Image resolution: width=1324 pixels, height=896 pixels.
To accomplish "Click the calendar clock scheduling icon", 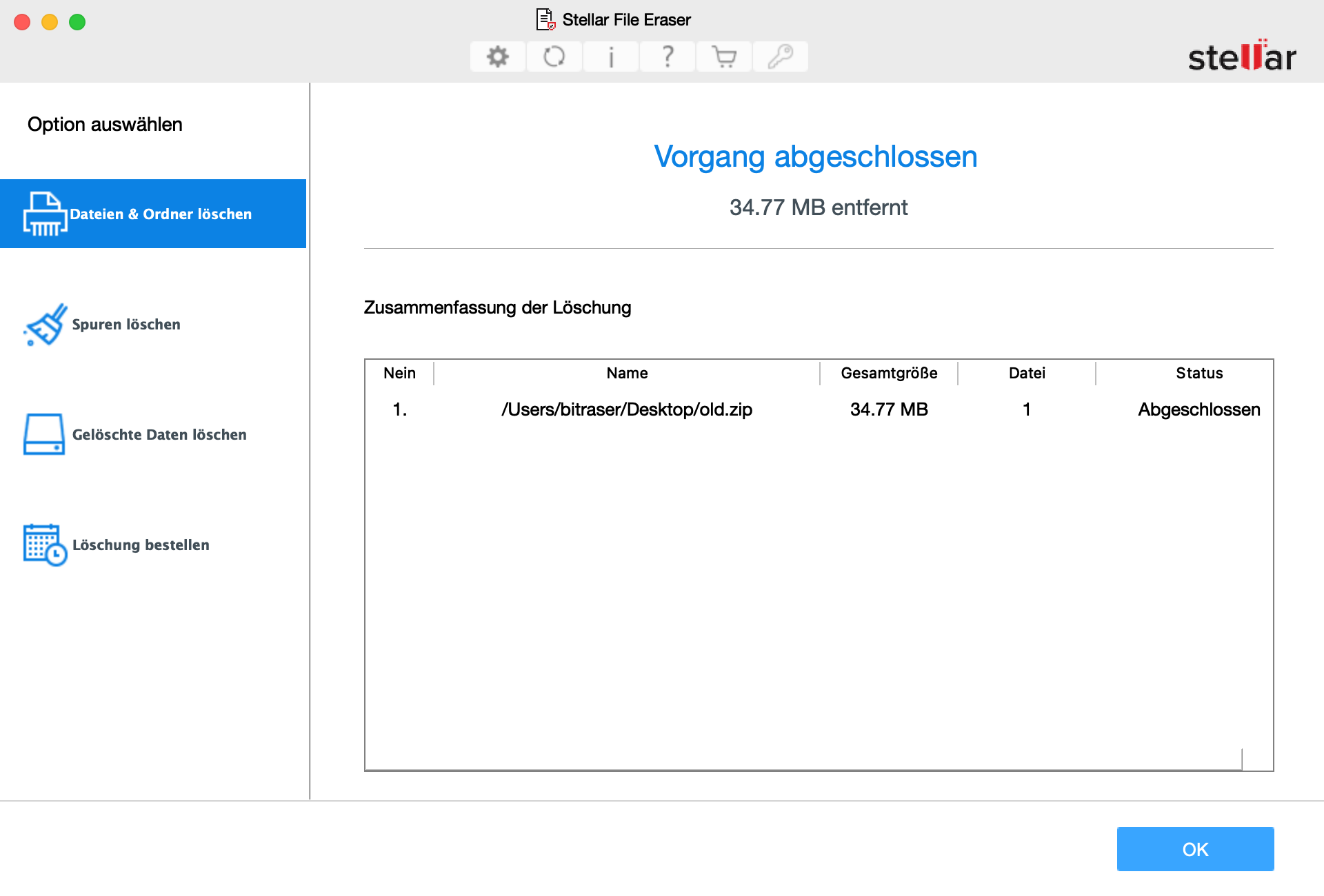I will coord(45,544).
